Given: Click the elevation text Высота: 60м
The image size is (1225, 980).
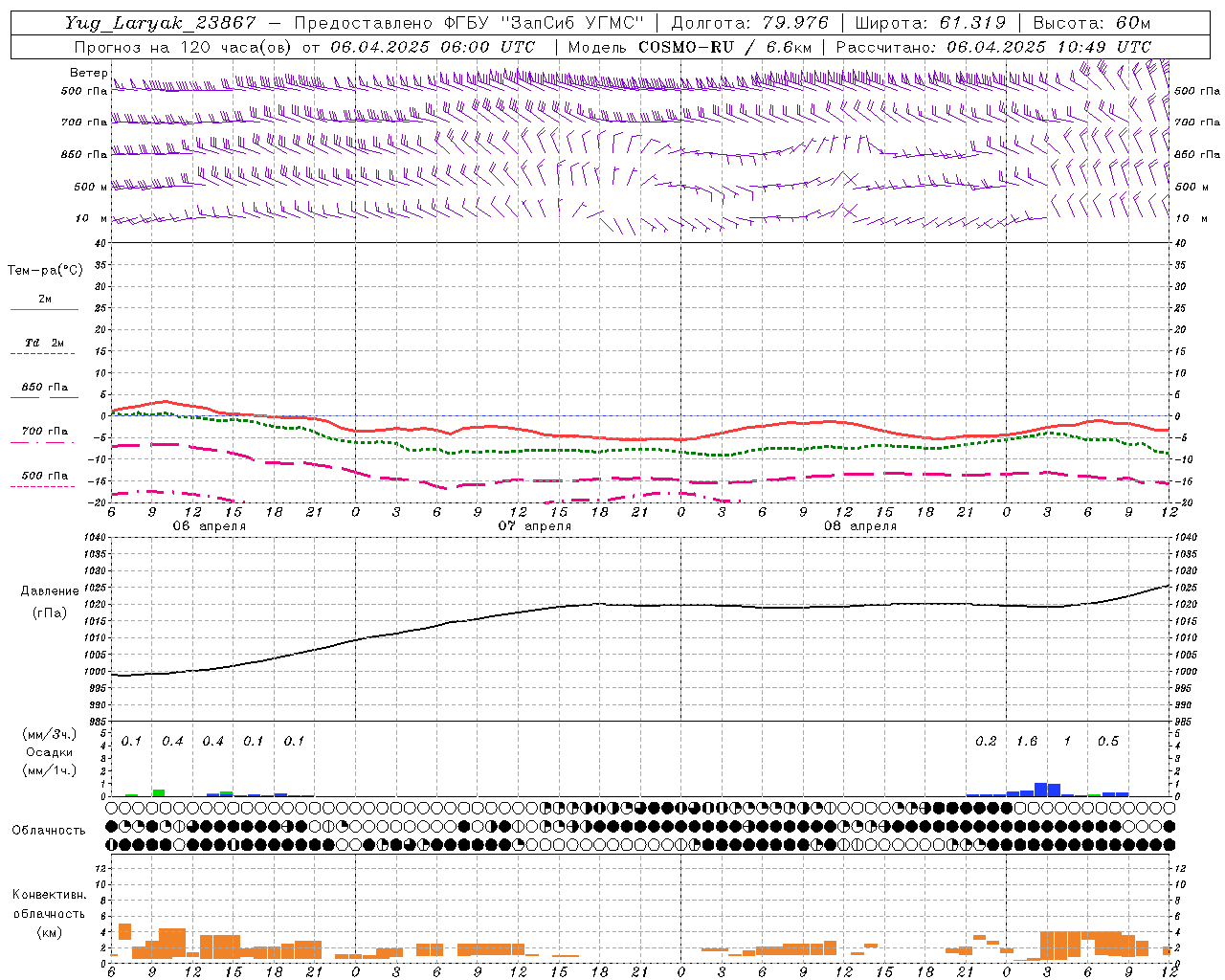Looking at the screenshot, I should click(x=1092, y=23).
